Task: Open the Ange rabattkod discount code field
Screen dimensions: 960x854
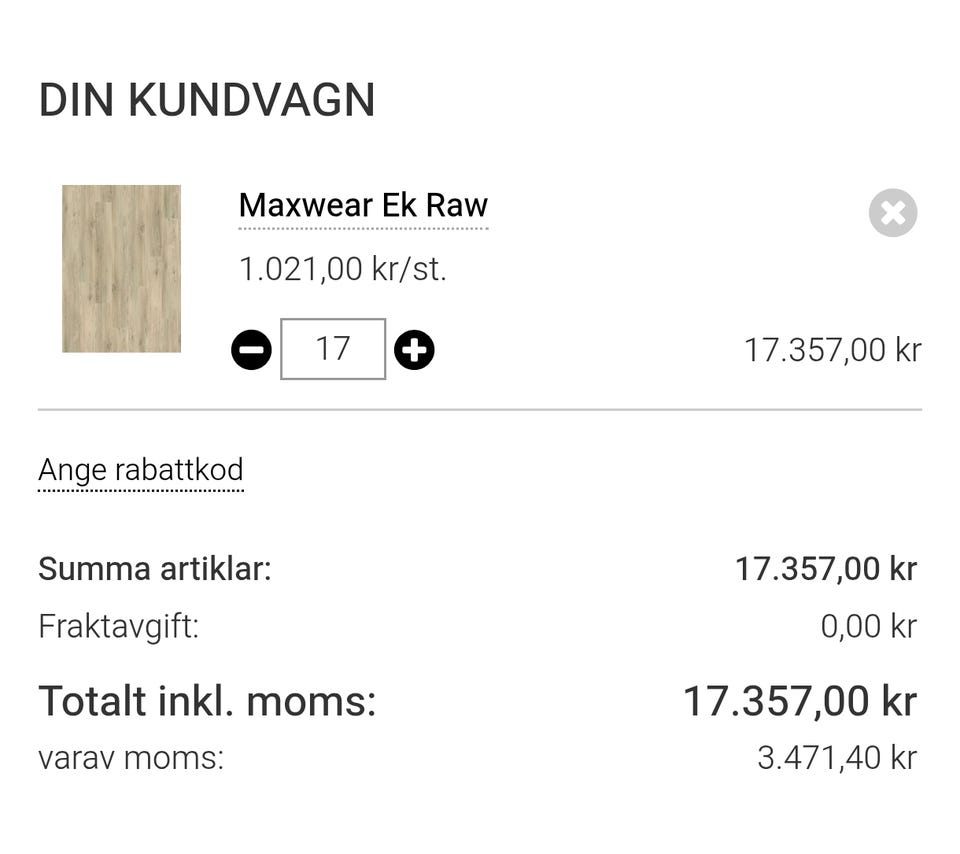Action: (x=140, y=470)
